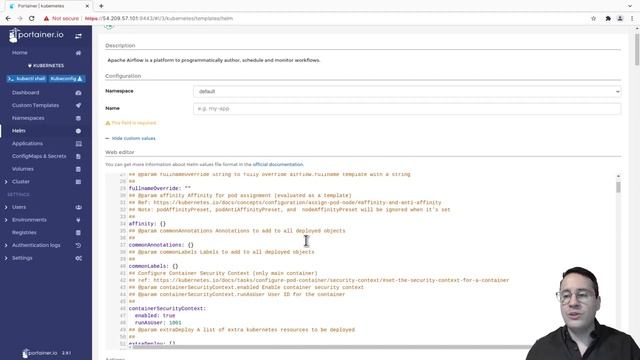
Task: Open Volumes page
Action: [23, 169]
